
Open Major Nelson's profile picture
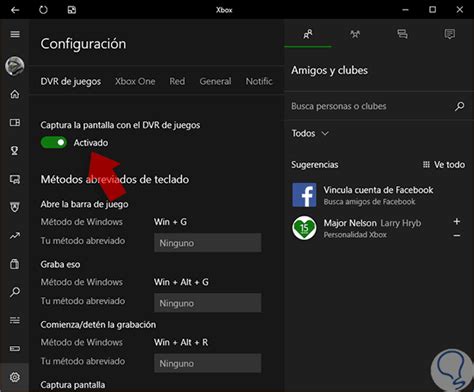[x=304, y=228]
